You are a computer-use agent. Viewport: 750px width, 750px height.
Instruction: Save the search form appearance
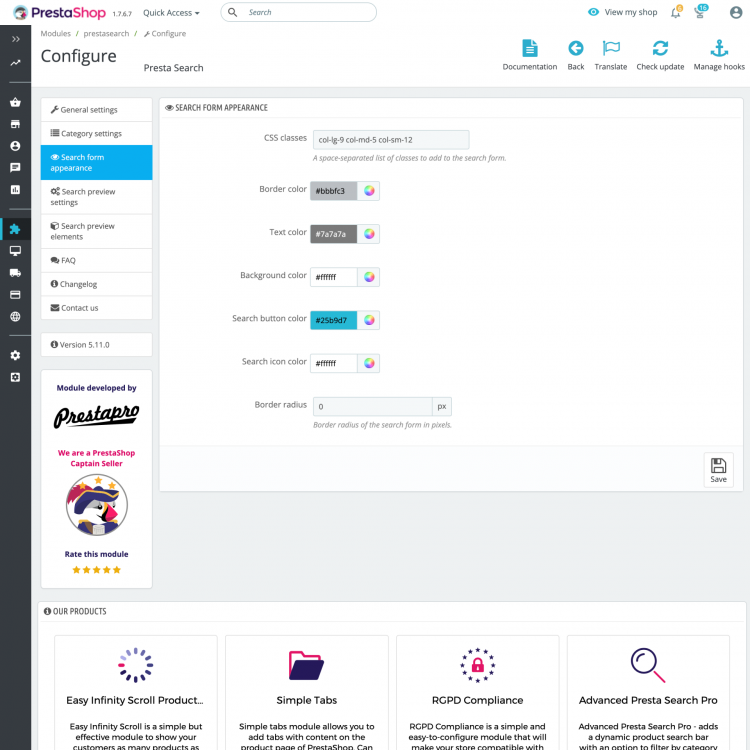718,470
